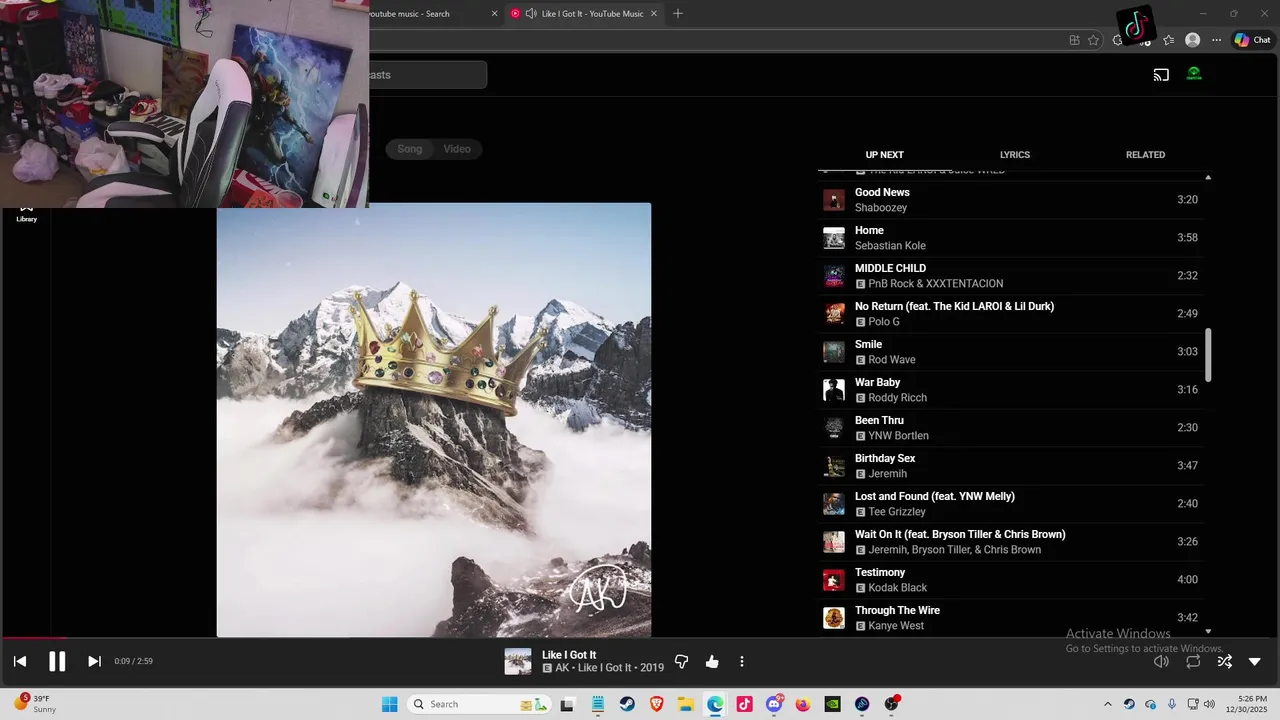Viewport: 1280px width, 720px height.
Task: Select Wait On It in the queue
Action: (x=1010, y=542)
